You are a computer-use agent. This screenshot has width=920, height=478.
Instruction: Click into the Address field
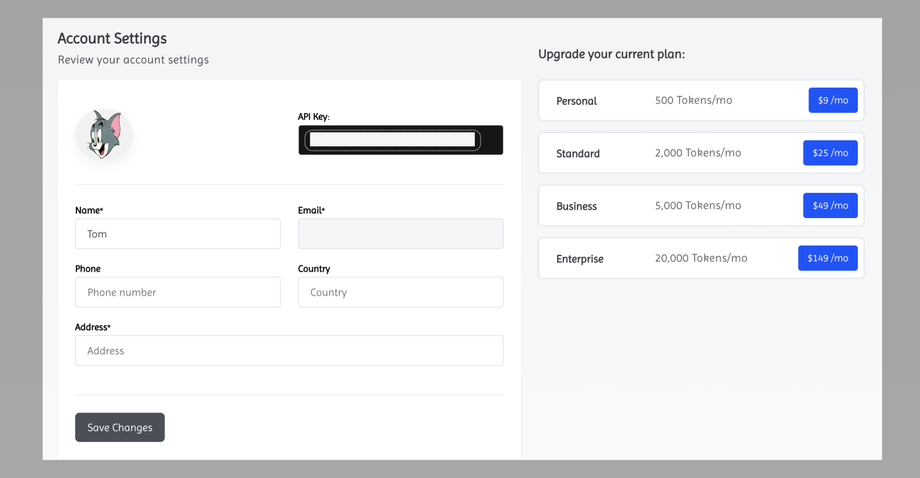[289, 351]
